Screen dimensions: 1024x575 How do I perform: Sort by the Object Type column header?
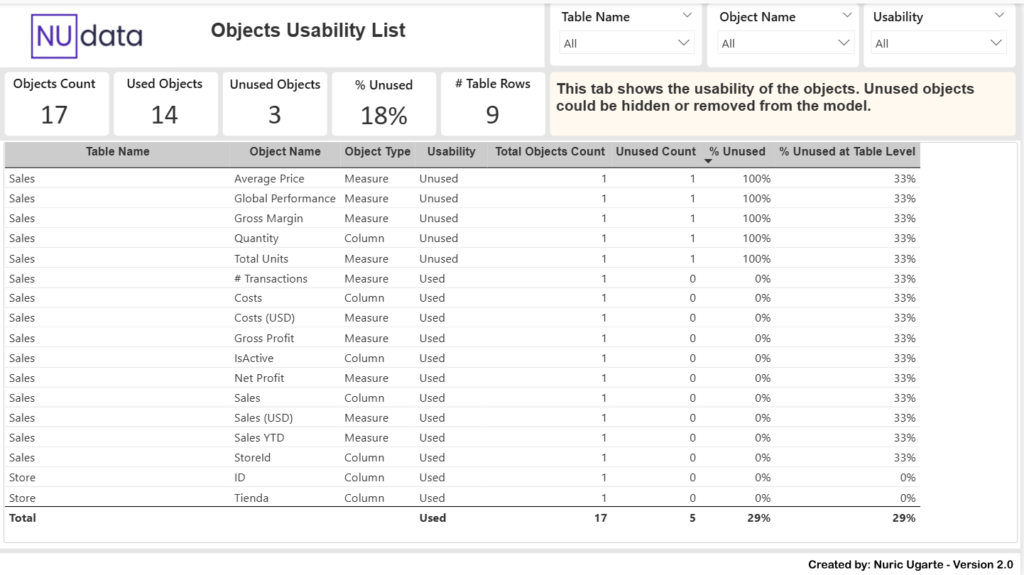pos(377,152)
